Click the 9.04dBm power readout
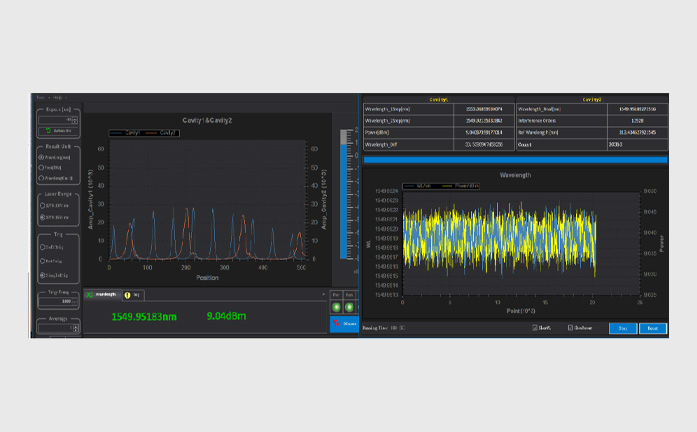 click(226, 316)
